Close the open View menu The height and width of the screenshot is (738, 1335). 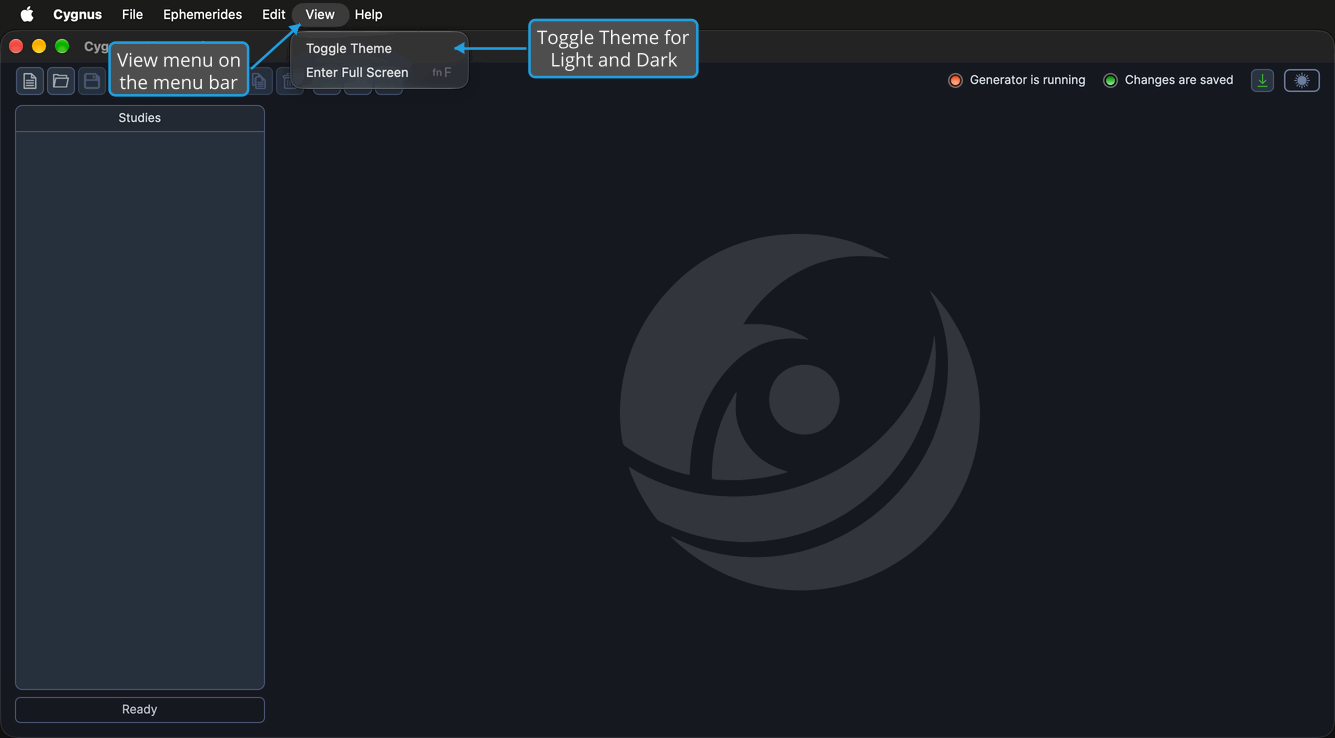click(x=320, y=14)
